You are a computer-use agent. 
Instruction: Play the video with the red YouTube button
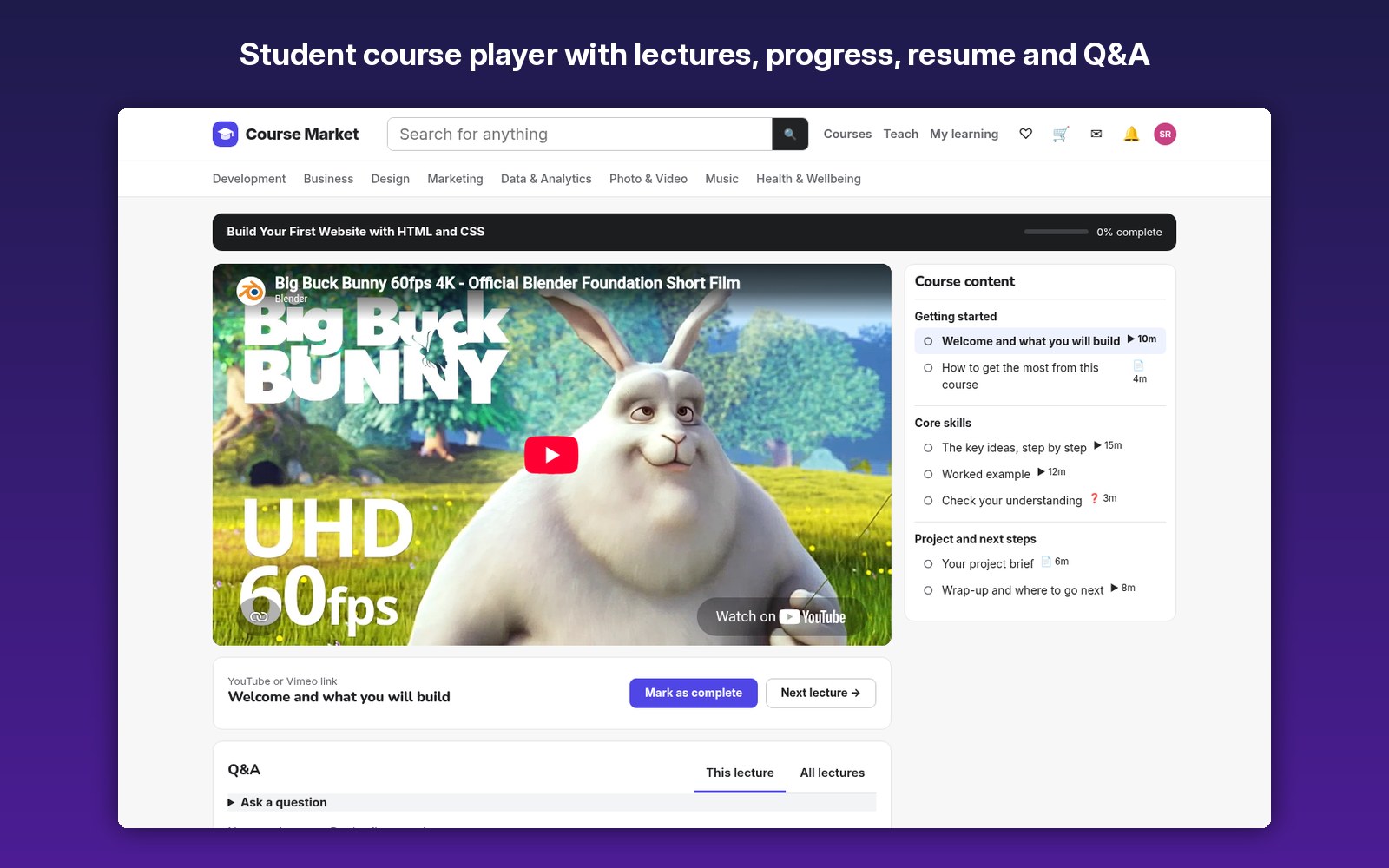coord(551,455)
